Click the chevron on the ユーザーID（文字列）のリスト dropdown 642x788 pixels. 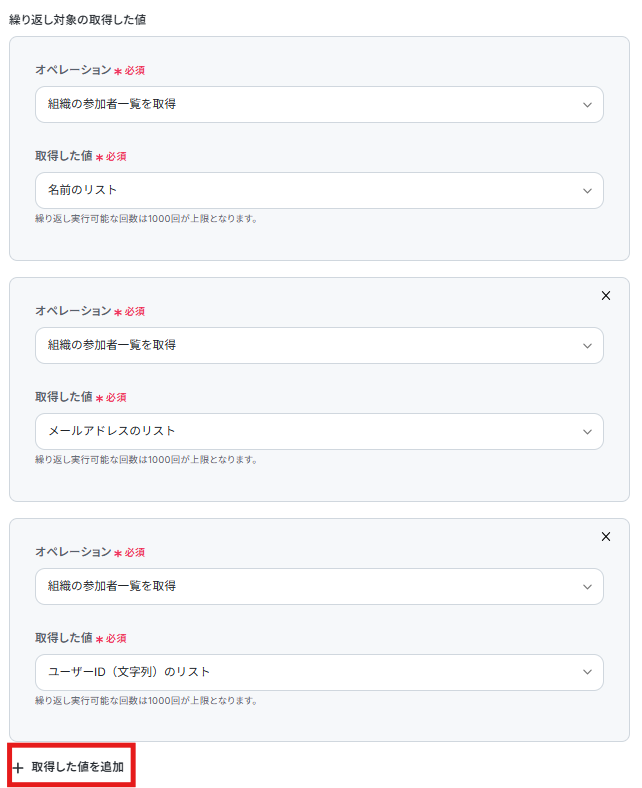pos(586,673)
